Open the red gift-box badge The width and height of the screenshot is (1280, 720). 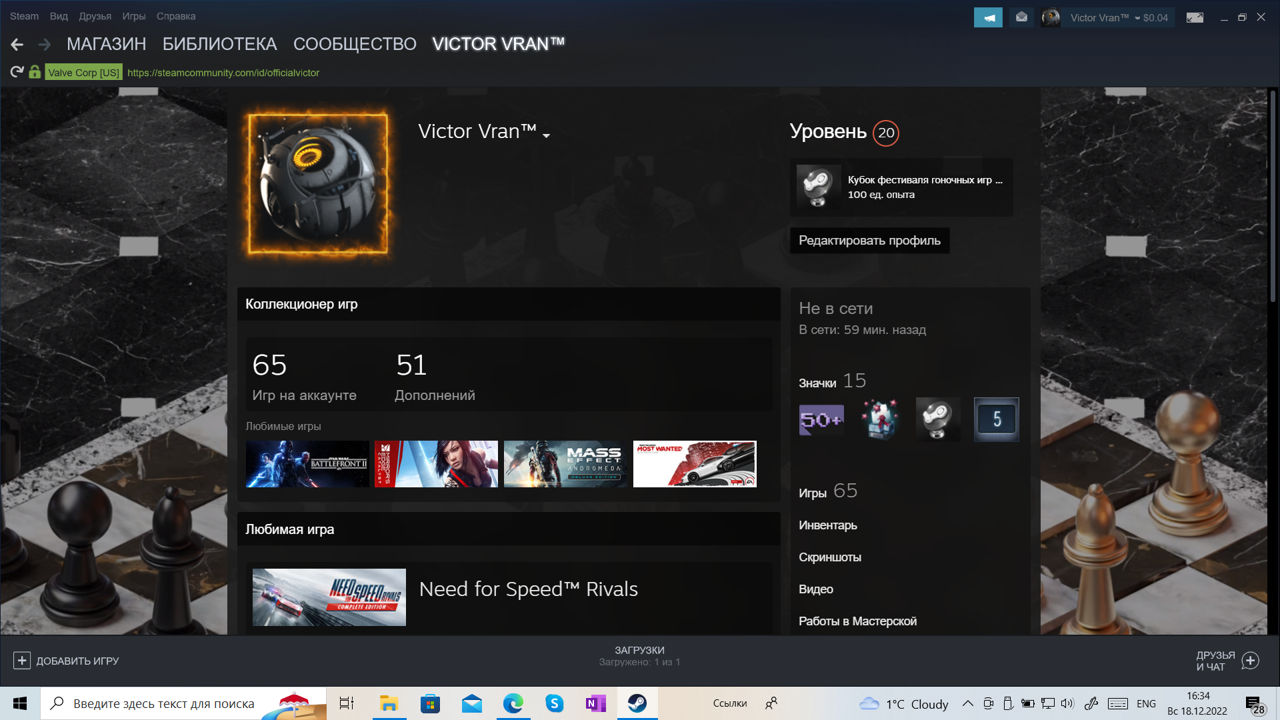coord(880,420)
